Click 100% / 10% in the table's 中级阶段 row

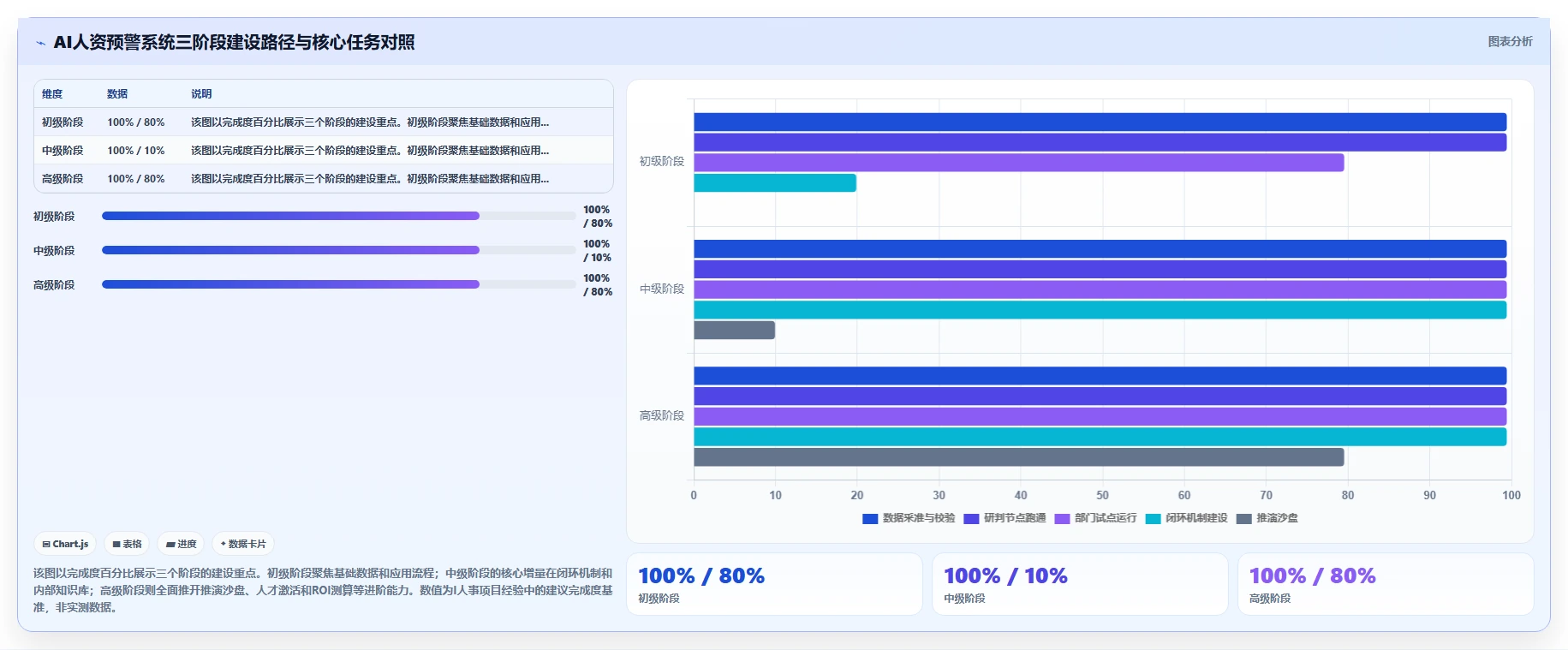[136, 151]
